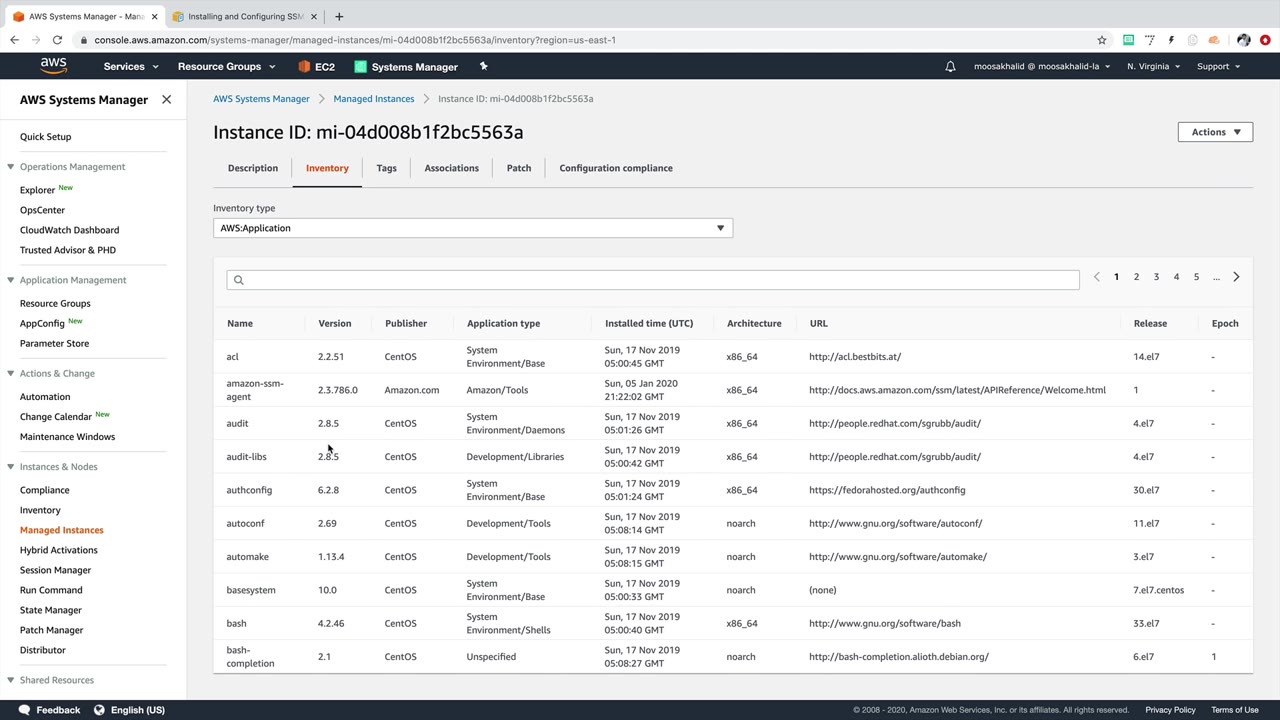1280x720 pixels.
Task: Open the Terms of Use footer link
Action: point(1235,710)
